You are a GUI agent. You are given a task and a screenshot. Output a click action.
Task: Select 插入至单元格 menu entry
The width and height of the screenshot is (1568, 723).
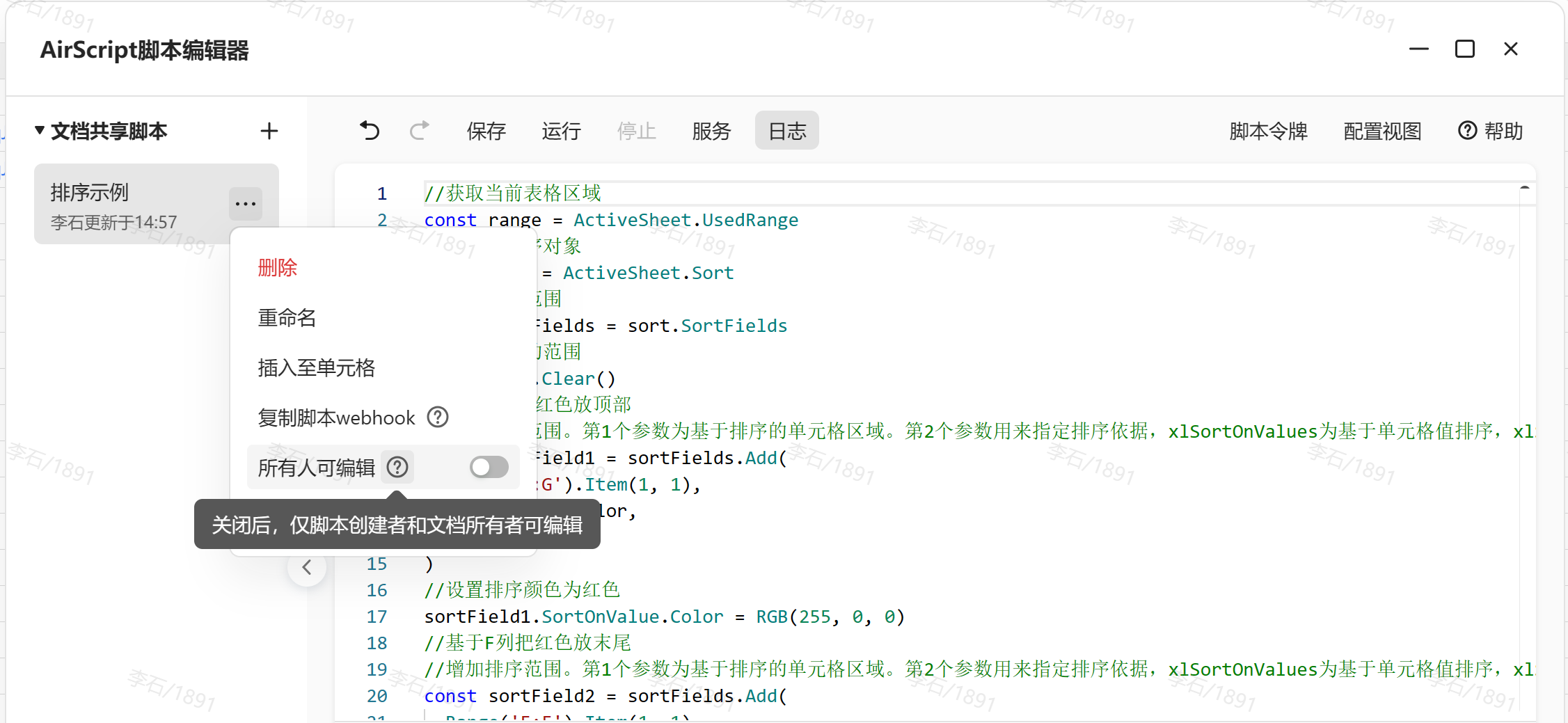[x=316, y=368]
